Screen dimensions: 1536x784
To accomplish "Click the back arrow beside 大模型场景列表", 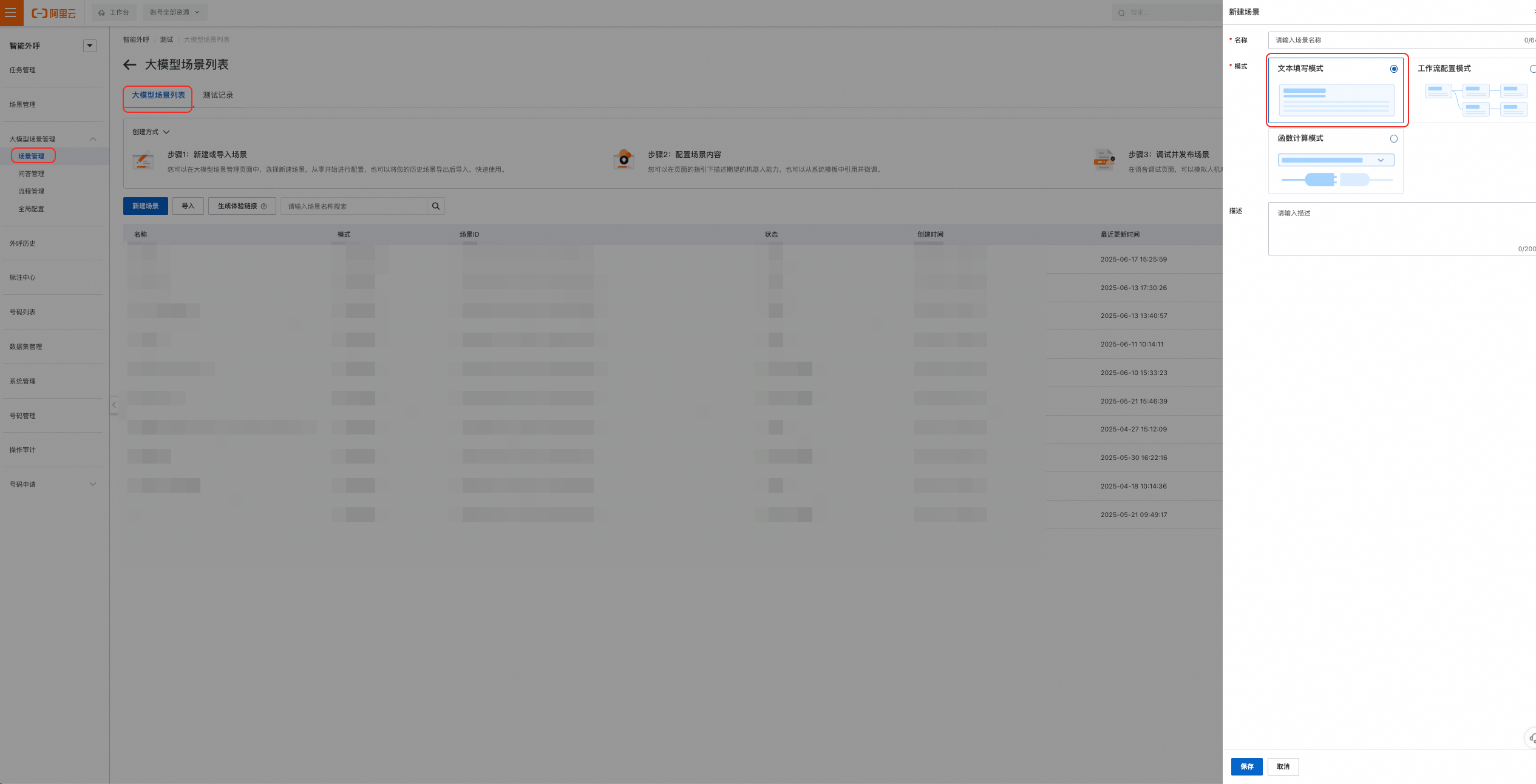I will (x=130, y=64).
